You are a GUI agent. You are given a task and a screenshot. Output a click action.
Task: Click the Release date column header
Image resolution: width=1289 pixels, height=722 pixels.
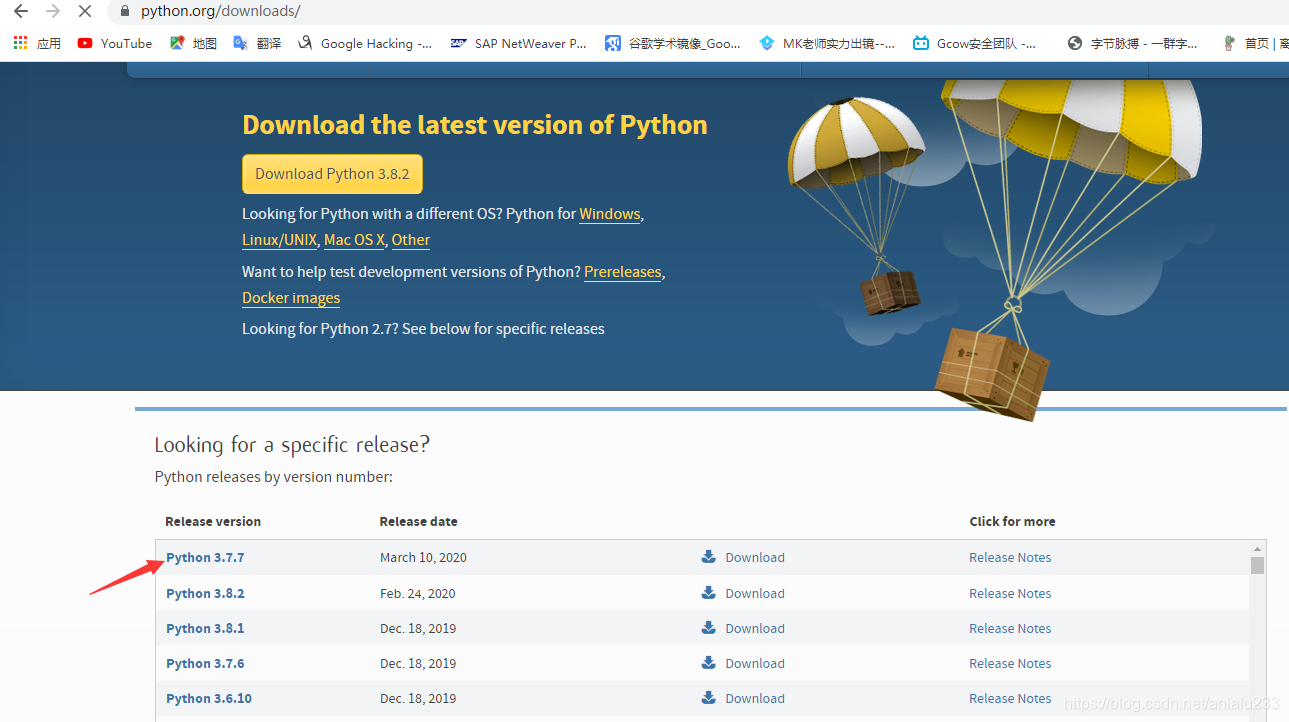click(x=418, y=521)
